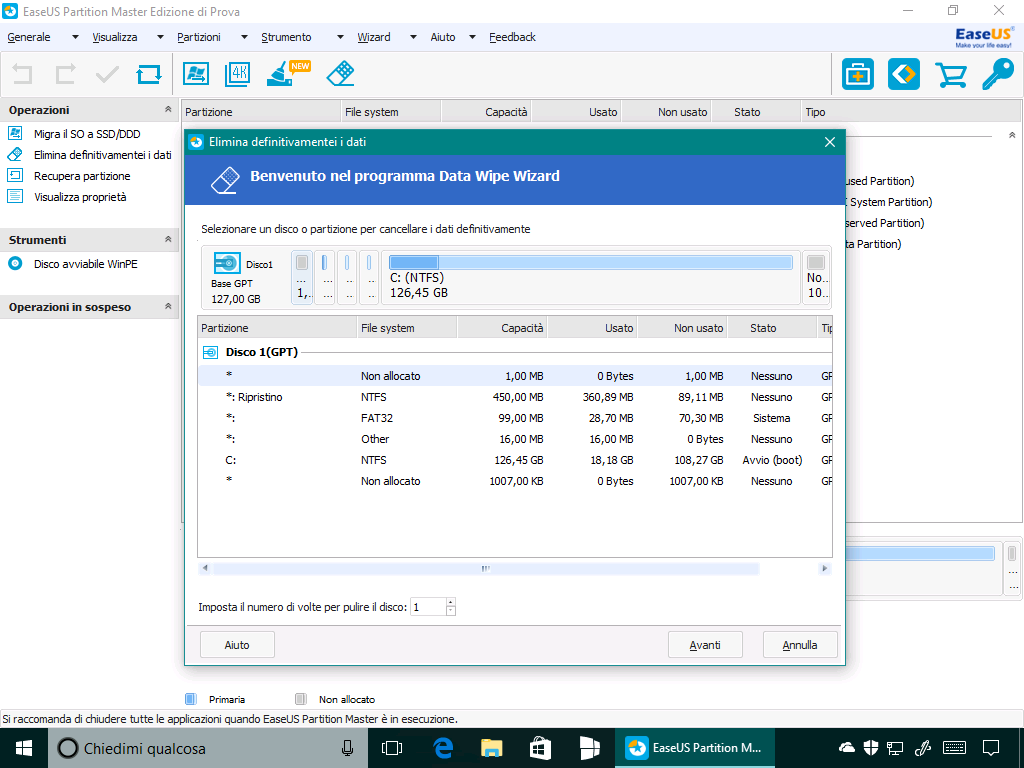Open Microsoft Store from taskbar

point(540,748)
